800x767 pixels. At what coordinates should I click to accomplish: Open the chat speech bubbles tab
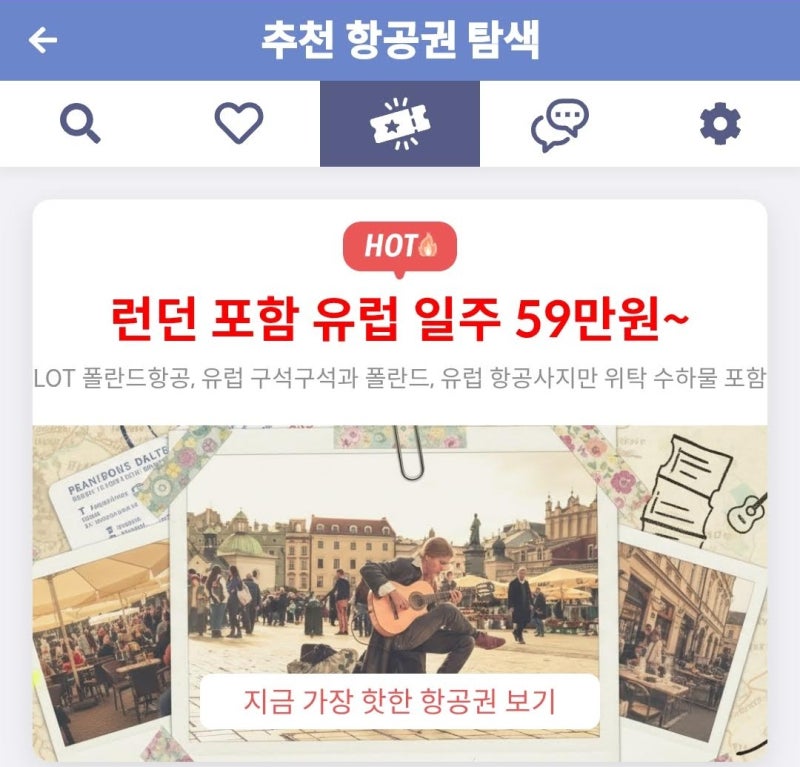[560, 125]
